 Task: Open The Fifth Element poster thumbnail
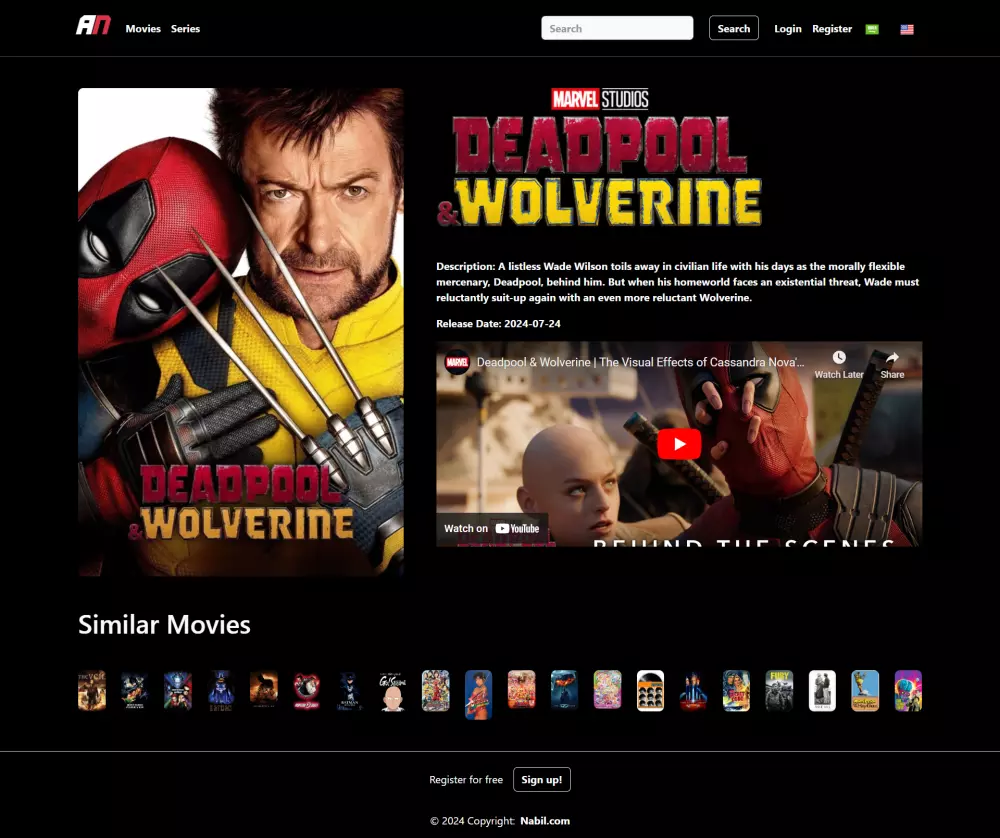point(693,691)
